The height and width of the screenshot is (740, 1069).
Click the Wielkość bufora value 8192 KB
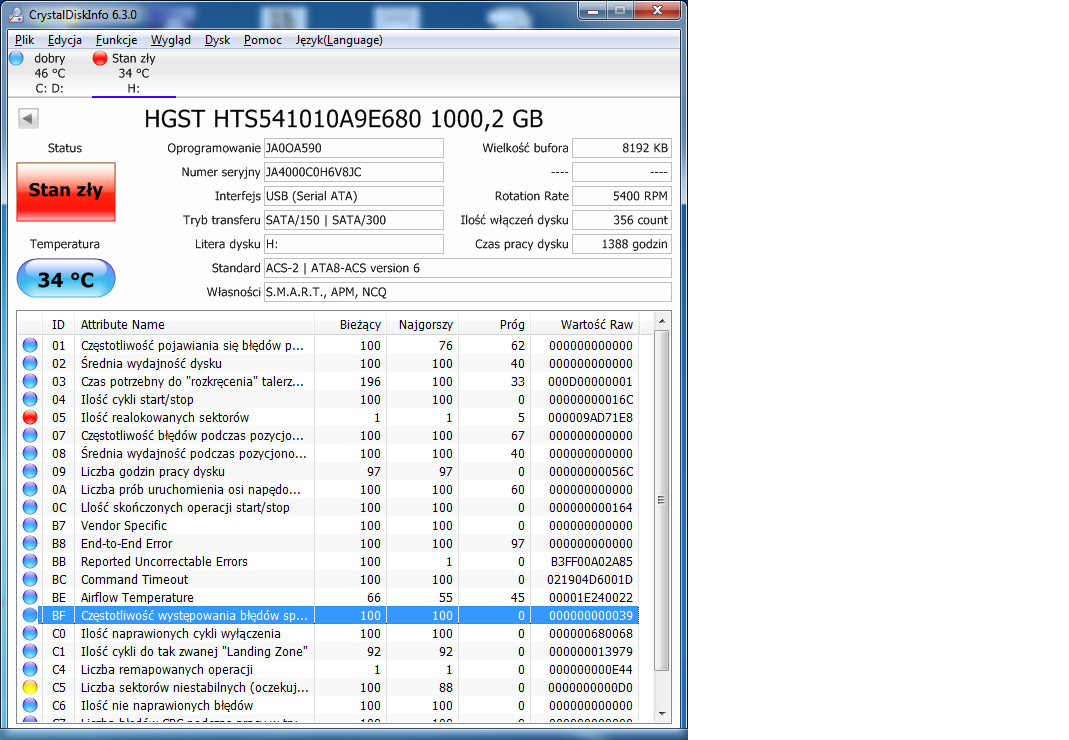tap(622, 148)
